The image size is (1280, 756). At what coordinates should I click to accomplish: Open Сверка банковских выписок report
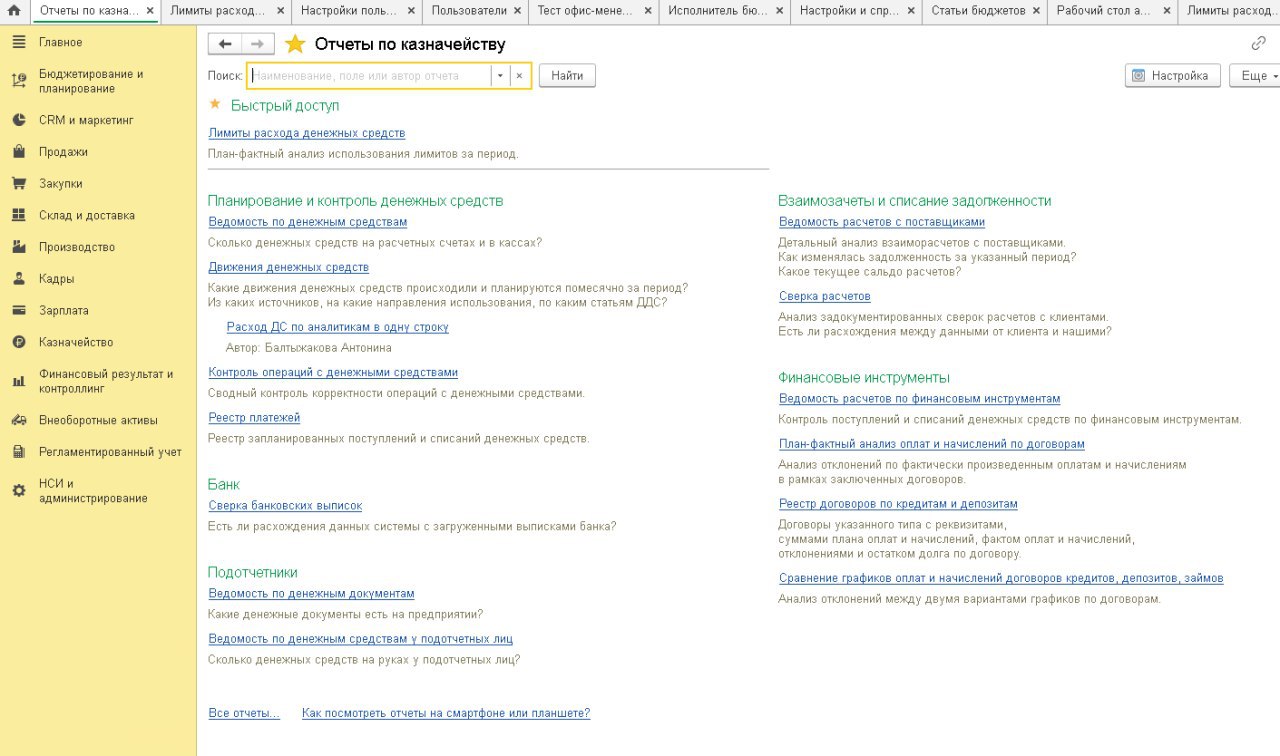285,506
